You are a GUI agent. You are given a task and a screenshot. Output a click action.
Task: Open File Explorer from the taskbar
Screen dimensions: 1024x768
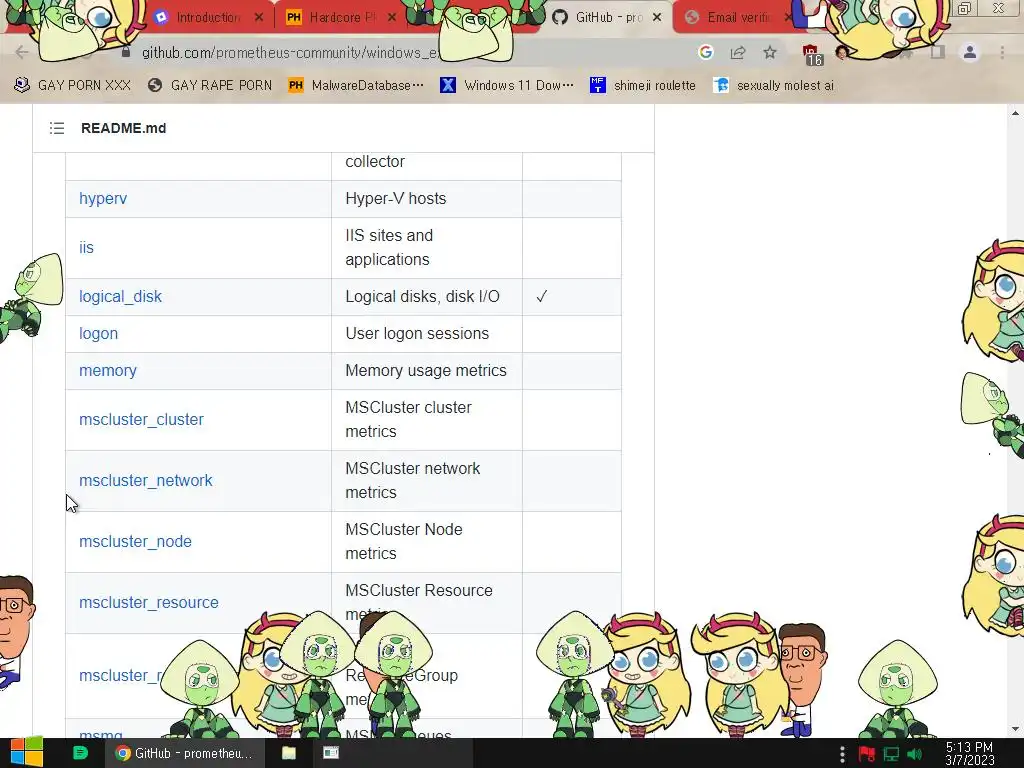[289, 753]
